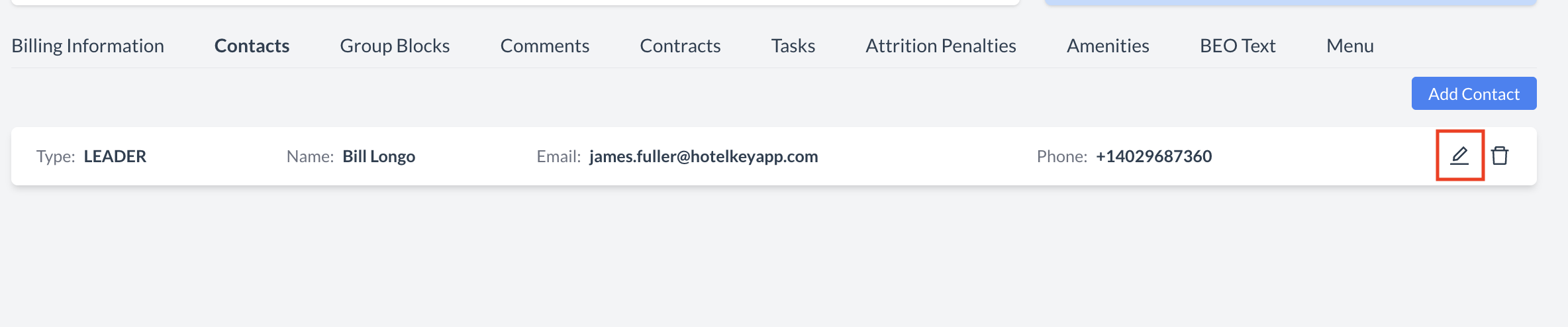1568x327 pixels.
Task: Go to the Comments tab
Action: coord(544,46)
